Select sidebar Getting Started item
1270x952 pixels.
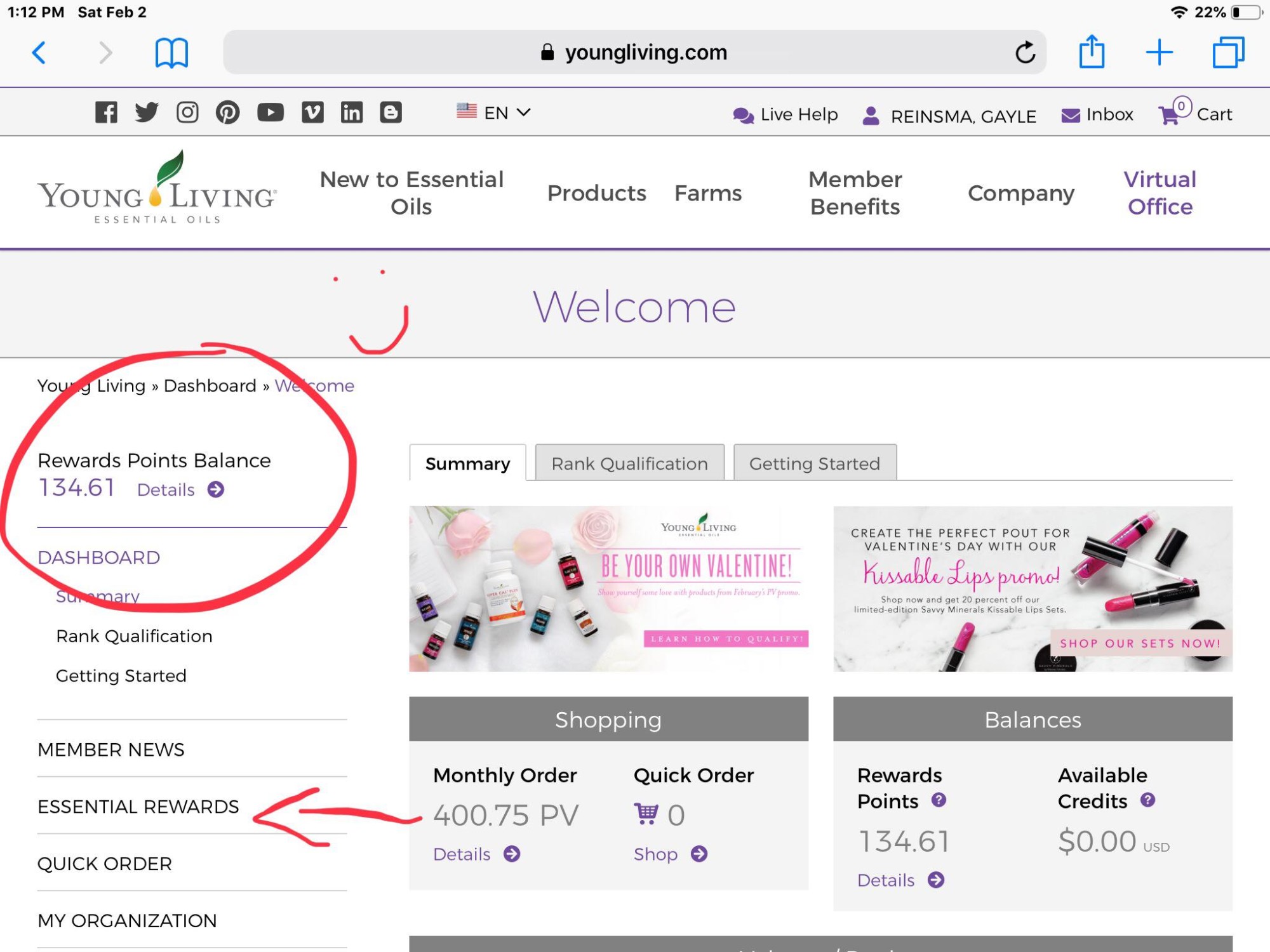[x=121, y=675]
